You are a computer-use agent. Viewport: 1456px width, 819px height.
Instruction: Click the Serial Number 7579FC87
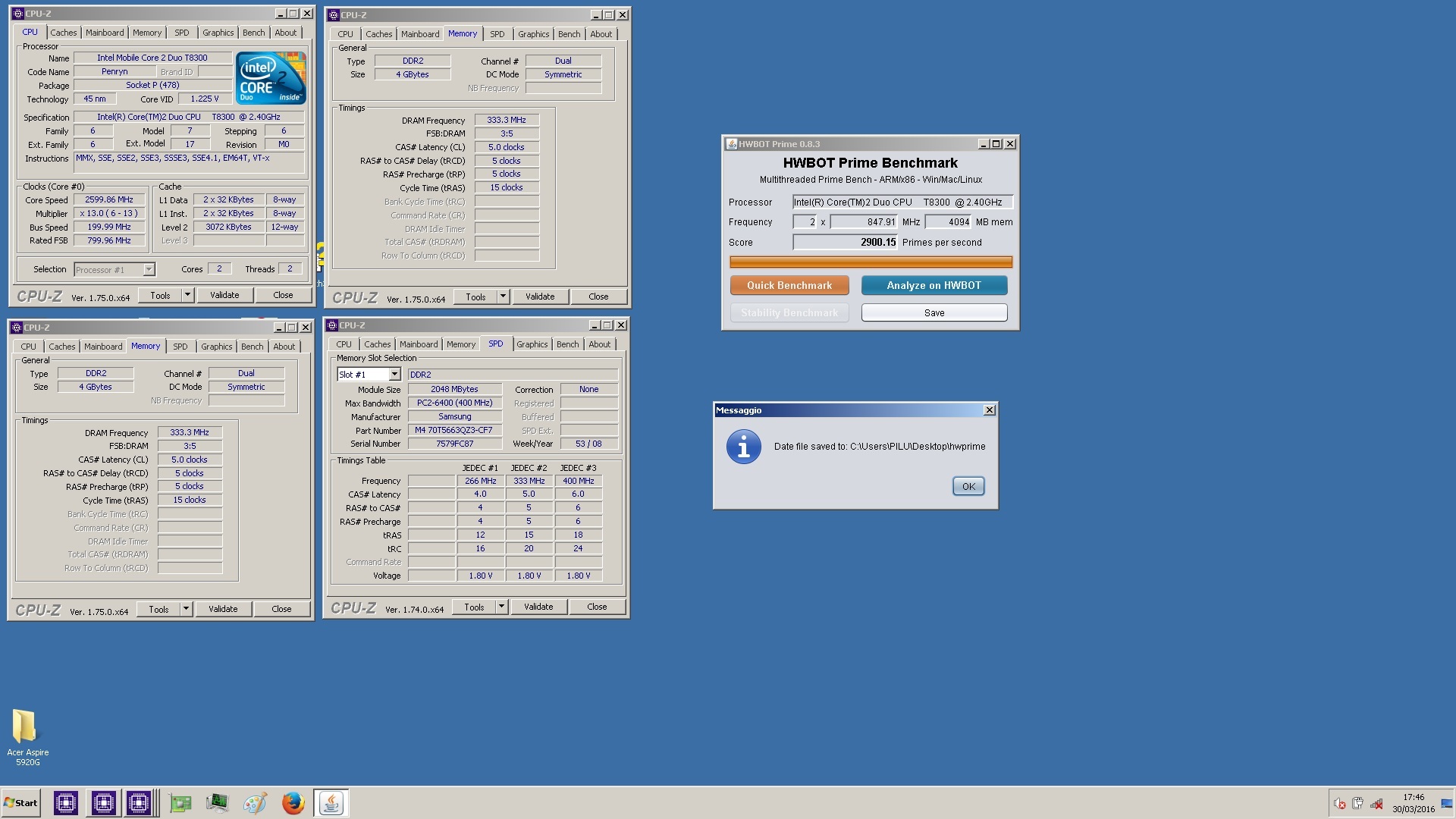click(x=454, y=444)
